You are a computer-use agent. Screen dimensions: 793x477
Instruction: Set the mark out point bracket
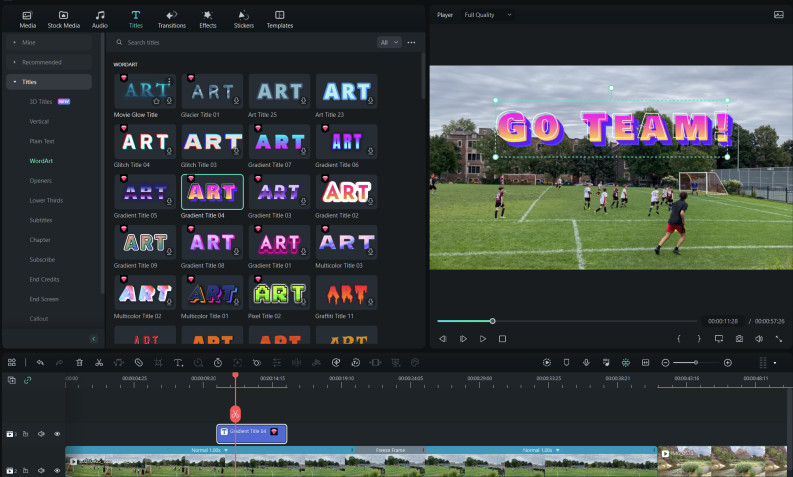pyautogui.click(x=699, y=339)
